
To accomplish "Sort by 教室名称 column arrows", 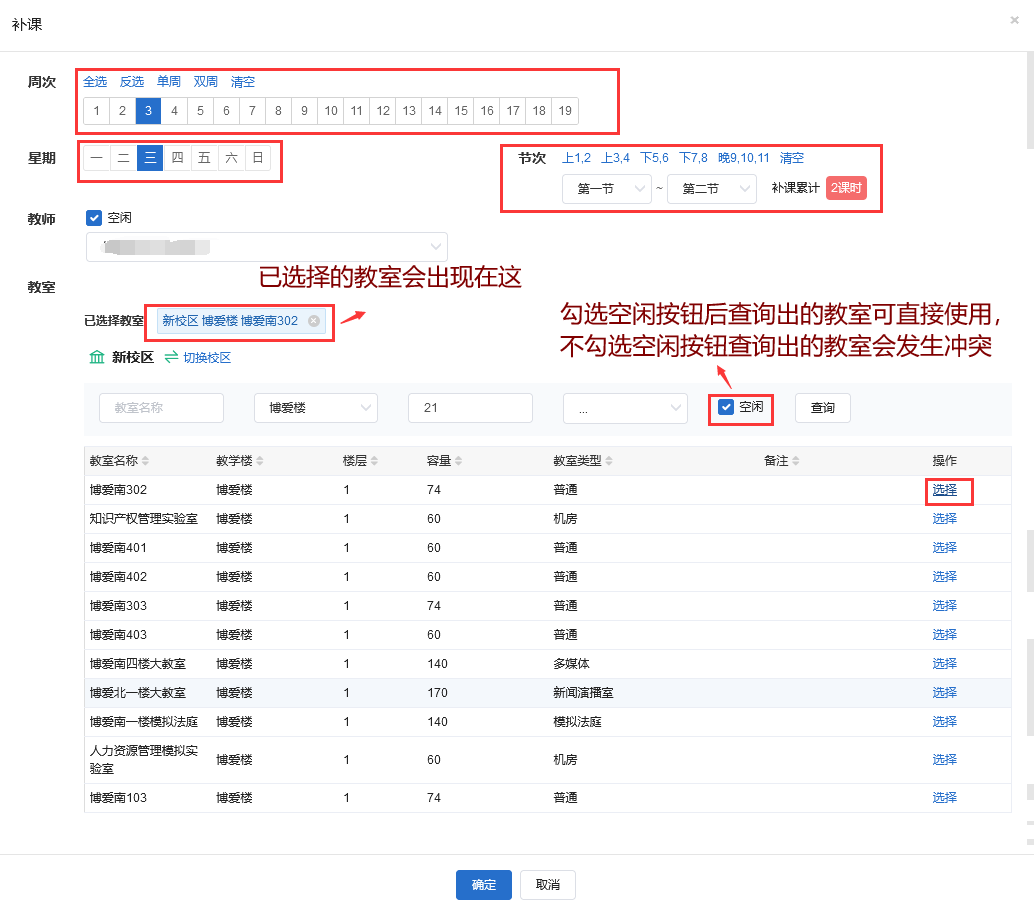I will point(146,461).
